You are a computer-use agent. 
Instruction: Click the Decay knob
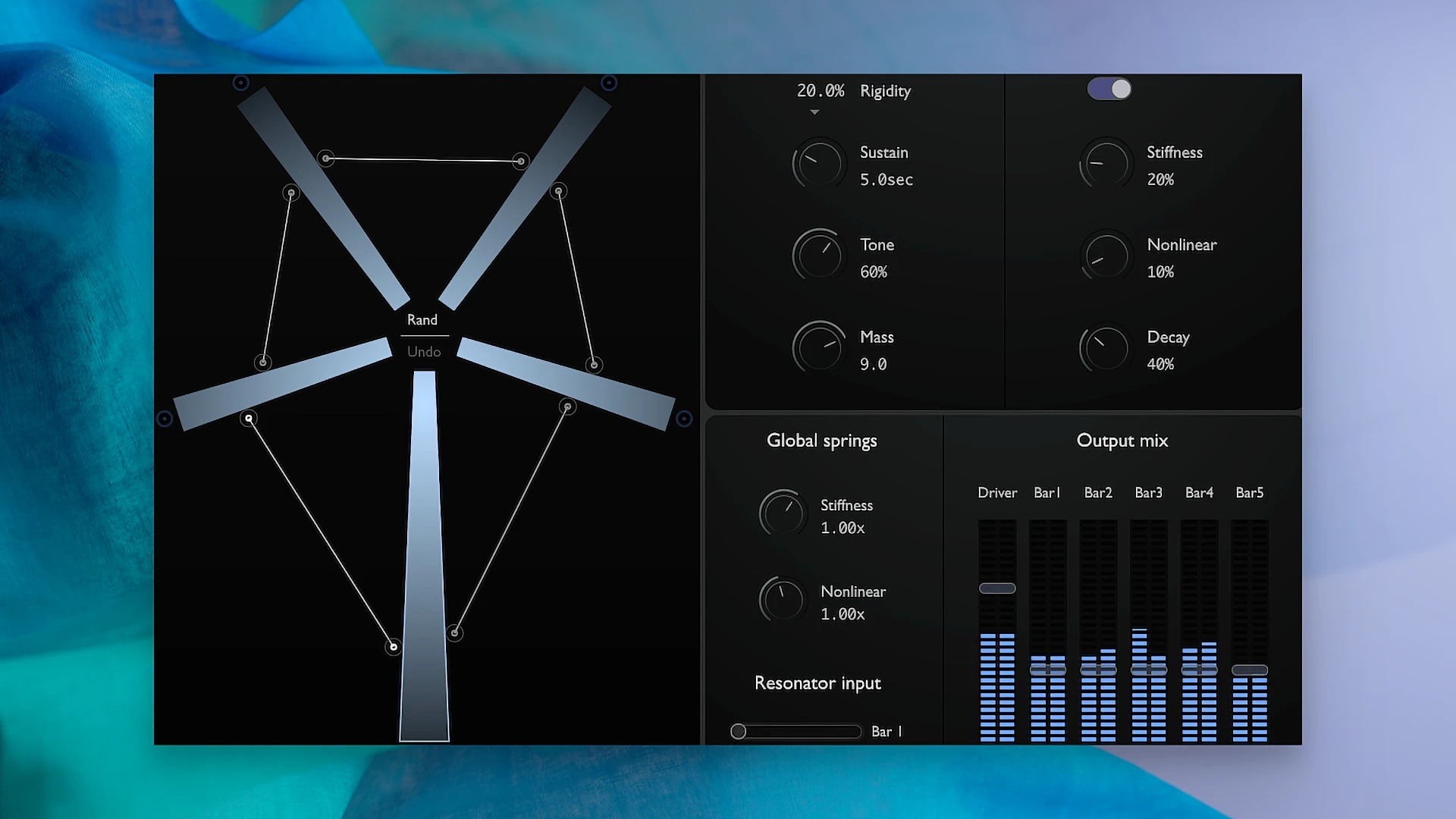pyautogui.click(x=1106, y=349)
